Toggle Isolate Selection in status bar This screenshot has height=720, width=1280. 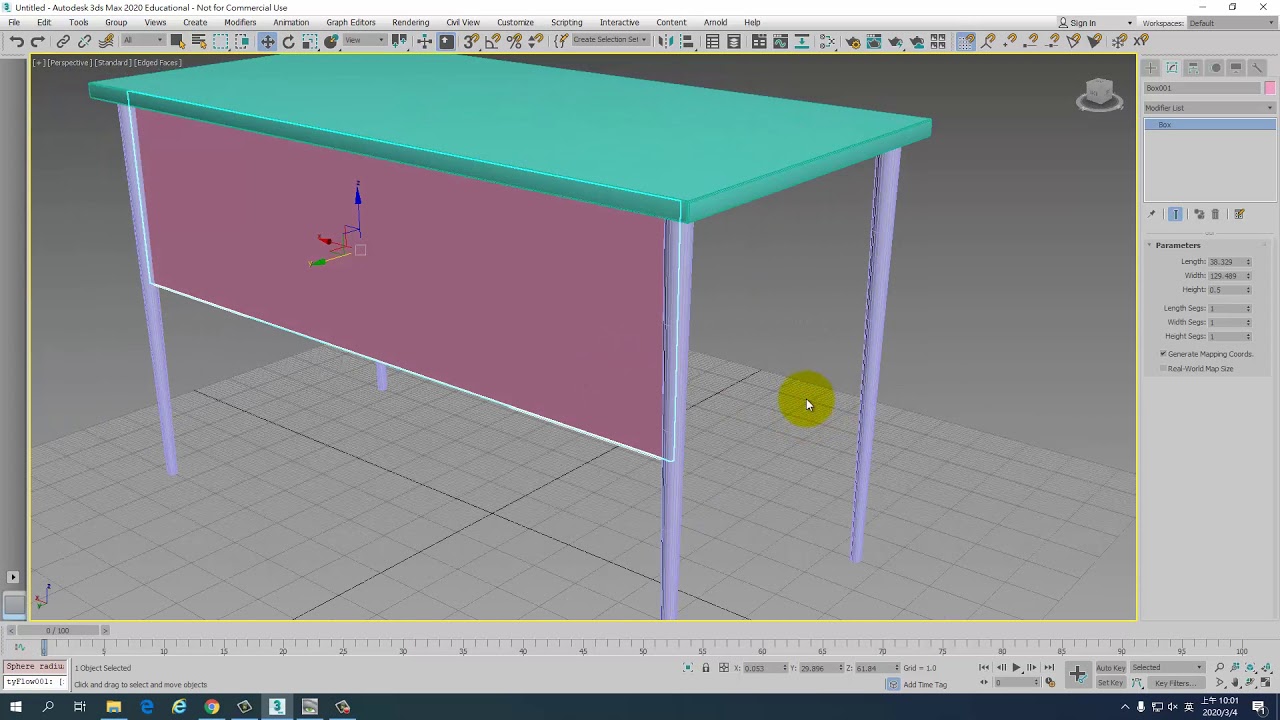pos(688,668)
